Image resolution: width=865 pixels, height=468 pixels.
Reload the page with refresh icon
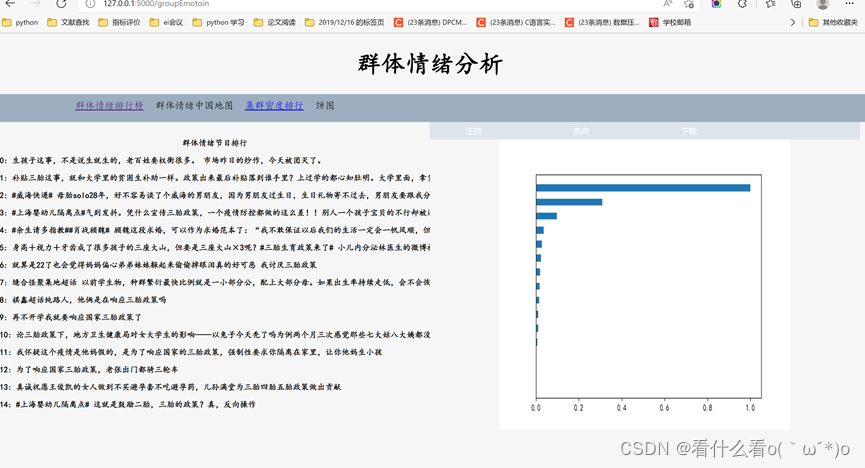point(61,4)
